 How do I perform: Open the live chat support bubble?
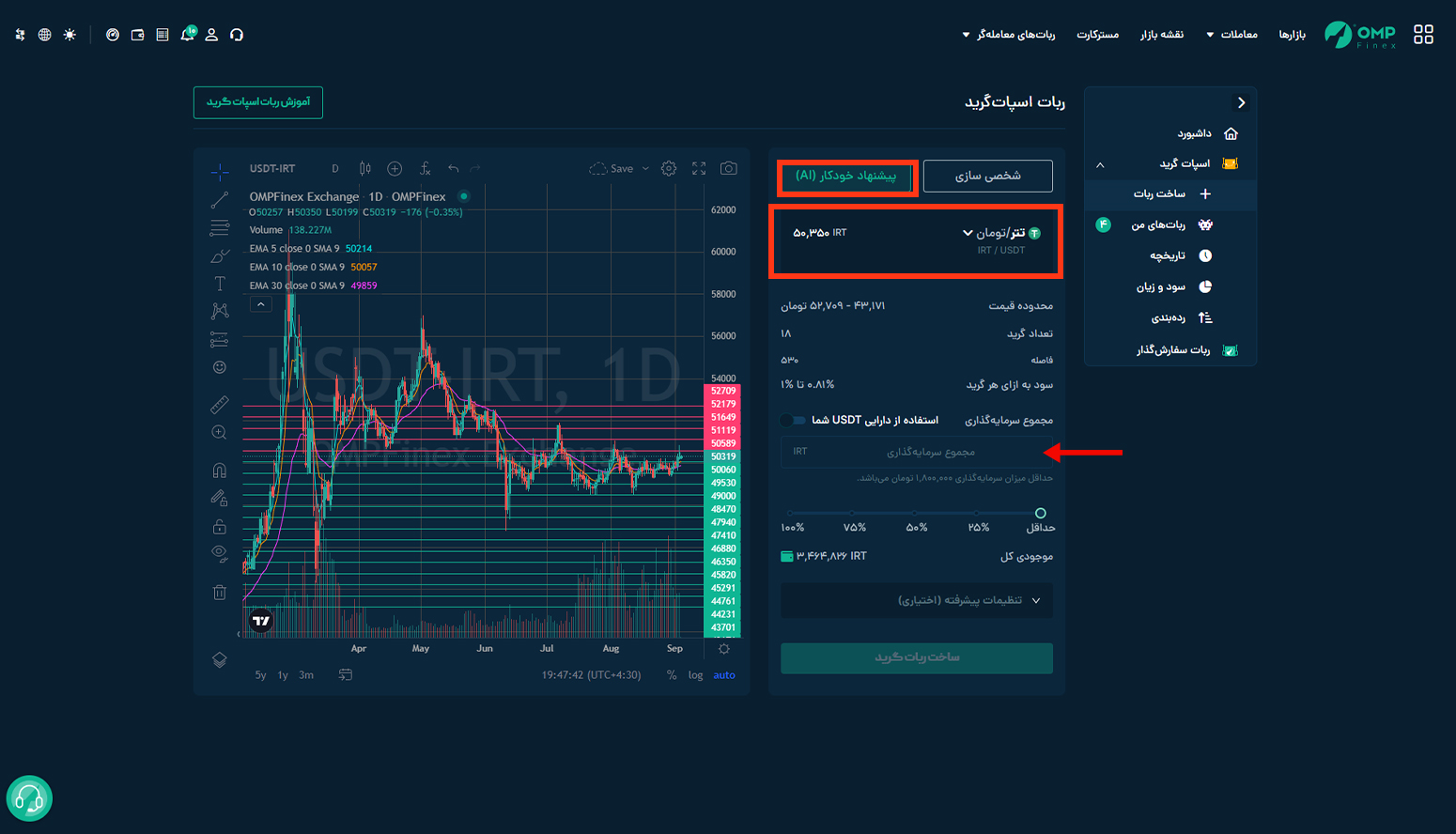pos(29,798)
